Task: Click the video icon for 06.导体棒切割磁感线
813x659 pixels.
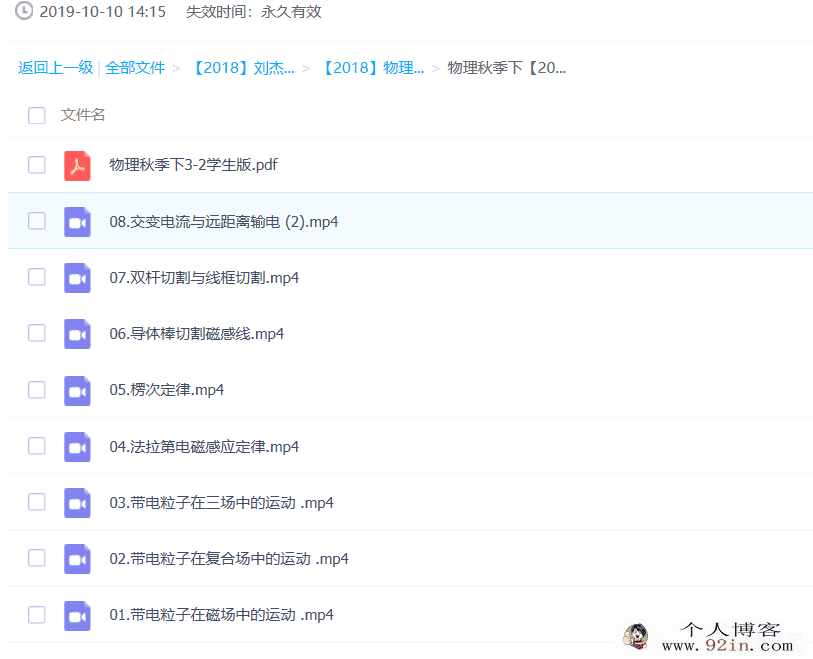Action: [77, 334]
